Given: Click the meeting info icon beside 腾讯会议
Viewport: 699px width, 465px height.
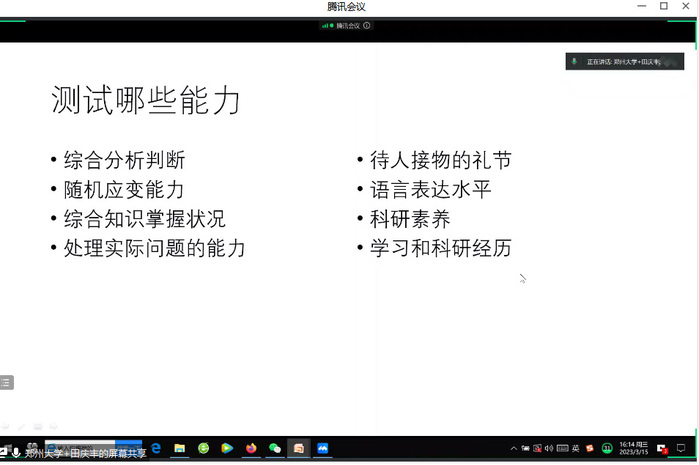Looking at the screenshot, I should pos(366,26).
